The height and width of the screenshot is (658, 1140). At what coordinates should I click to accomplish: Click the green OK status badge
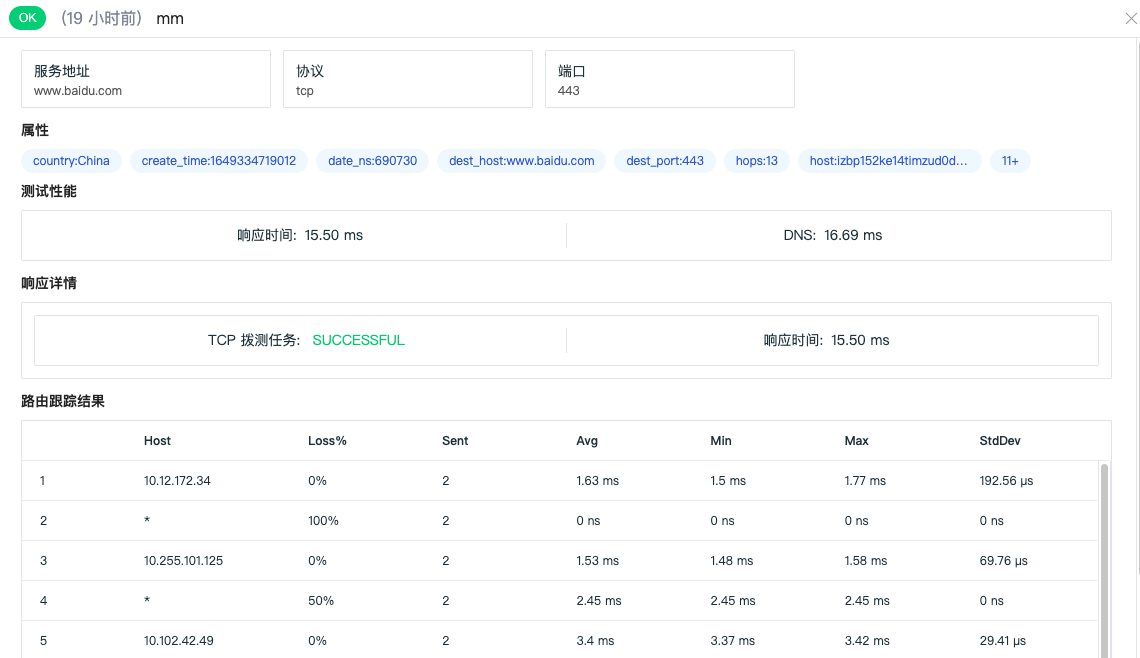(28, 18)
